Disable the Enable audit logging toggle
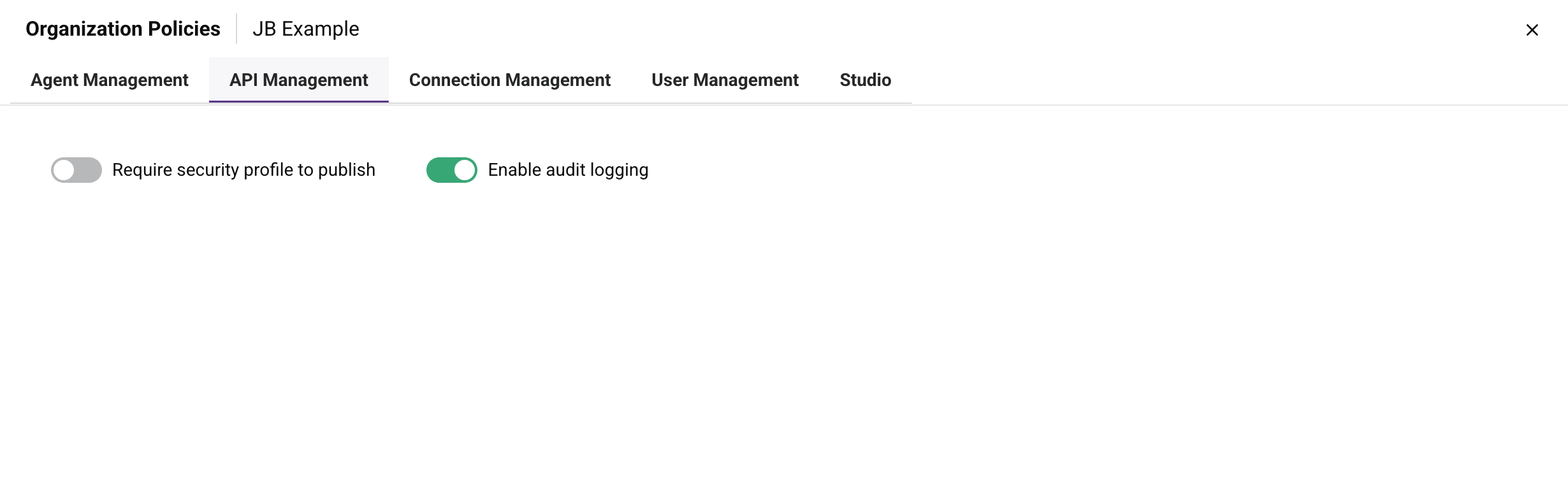The image size is (1568, 484). [x=451, y=170]
